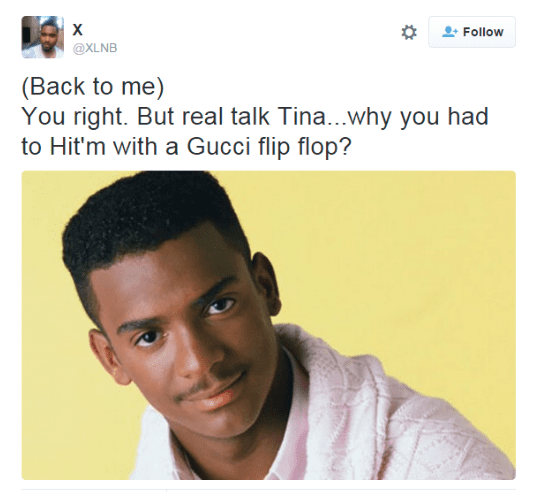Follow the @XLNB account
Screen dimensions: 545x492
(472, 32)
